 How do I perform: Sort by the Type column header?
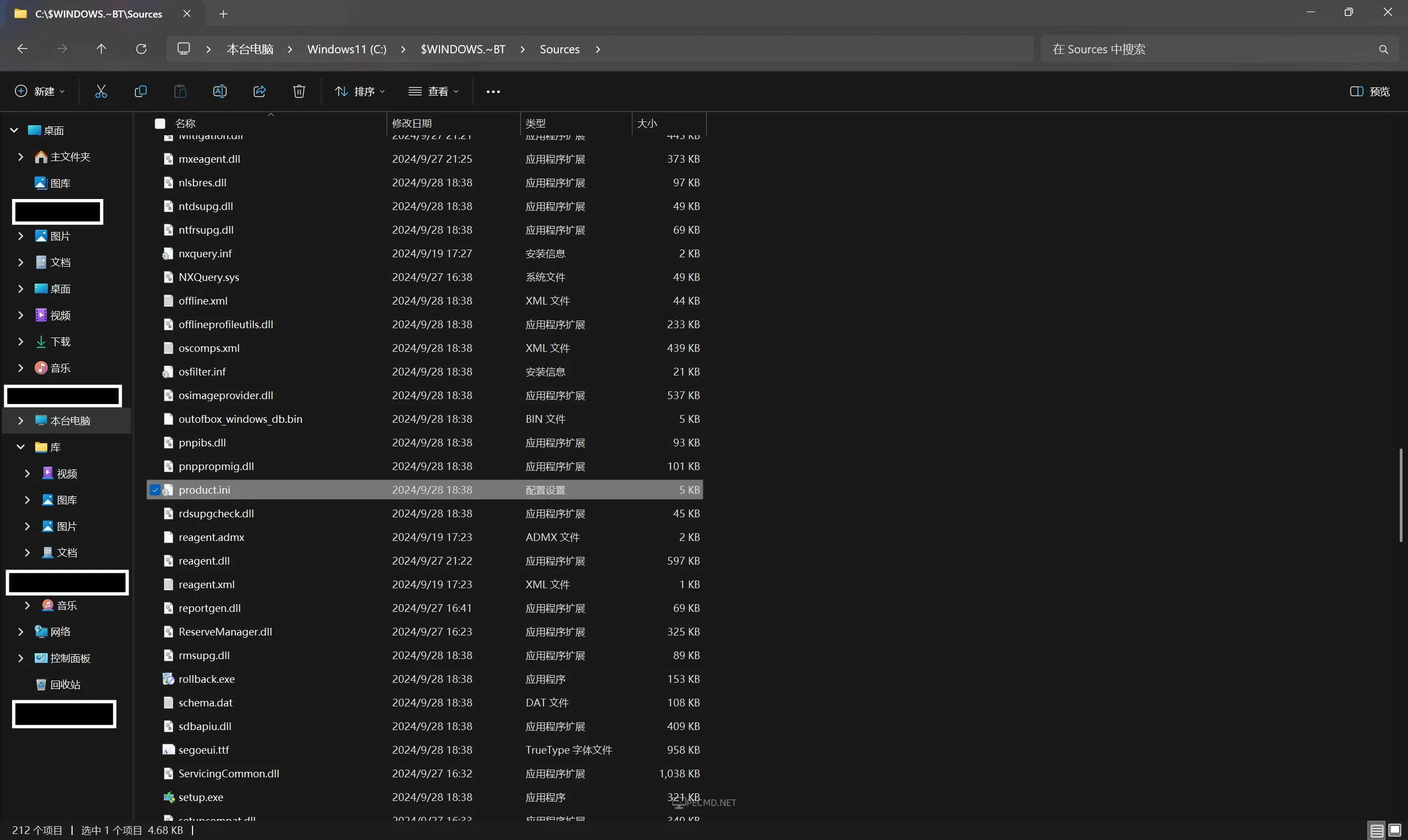coord(536,123)
